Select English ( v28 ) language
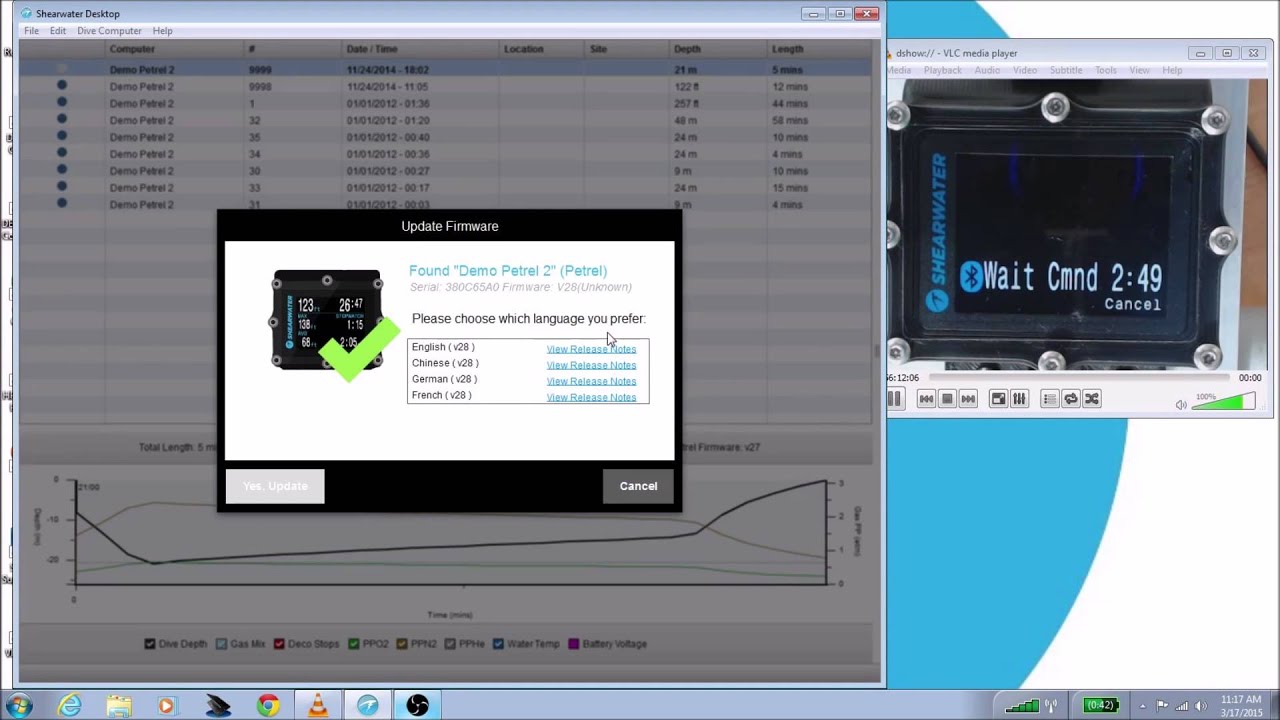The image size is (1280, 720). [443, 347]
